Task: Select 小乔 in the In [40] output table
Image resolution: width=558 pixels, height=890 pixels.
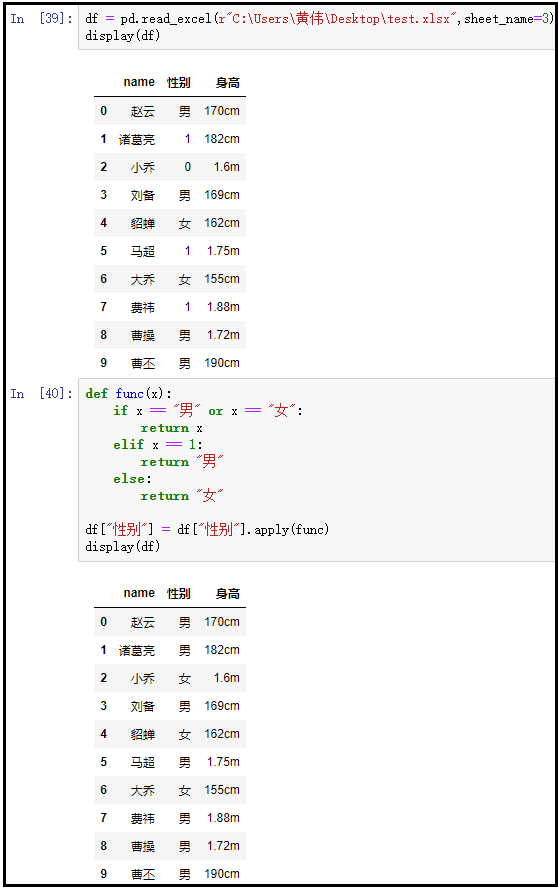Action: click(x=142, y=678)
